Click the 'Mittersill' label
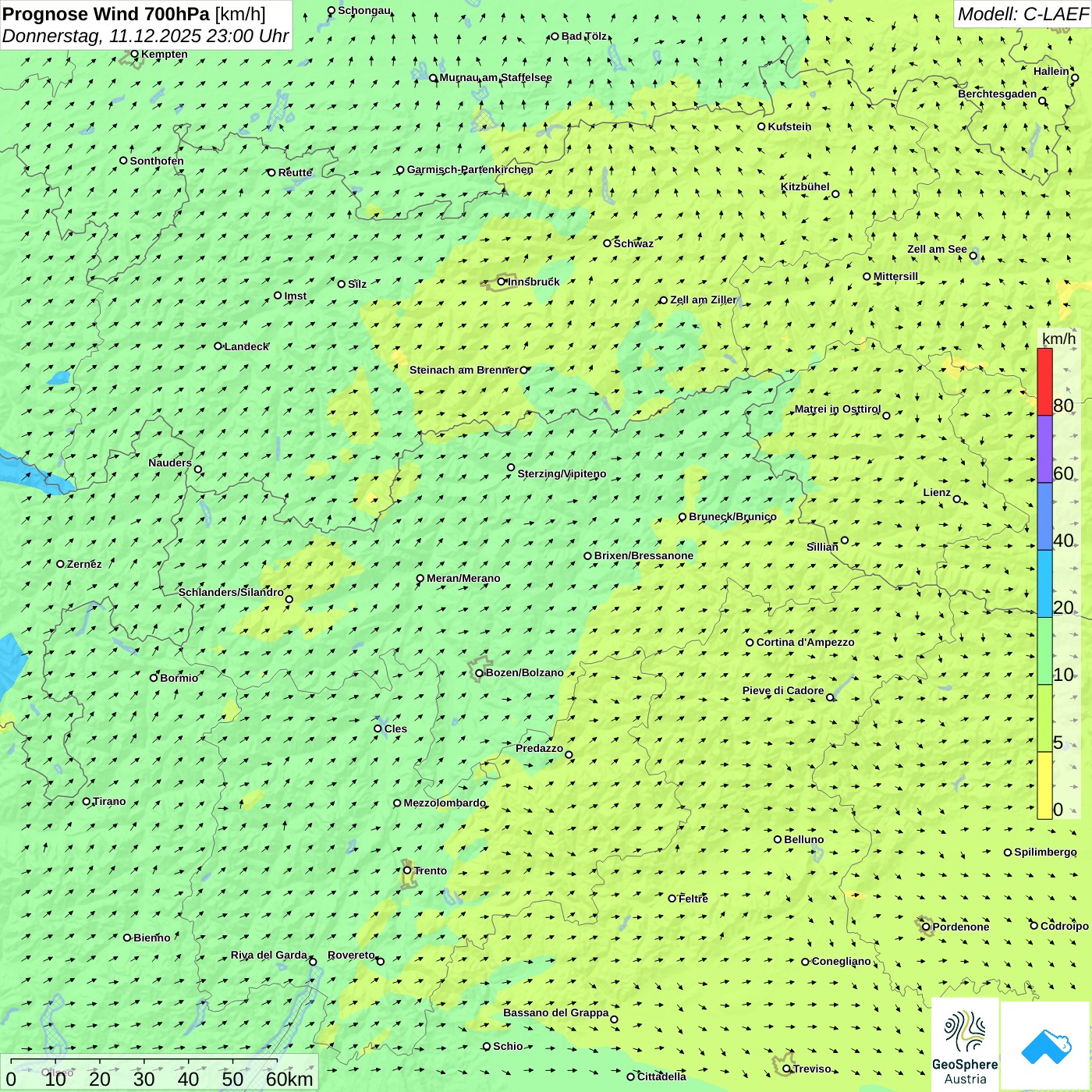This screenshot has height=1092, width=1092. (895, 276)
